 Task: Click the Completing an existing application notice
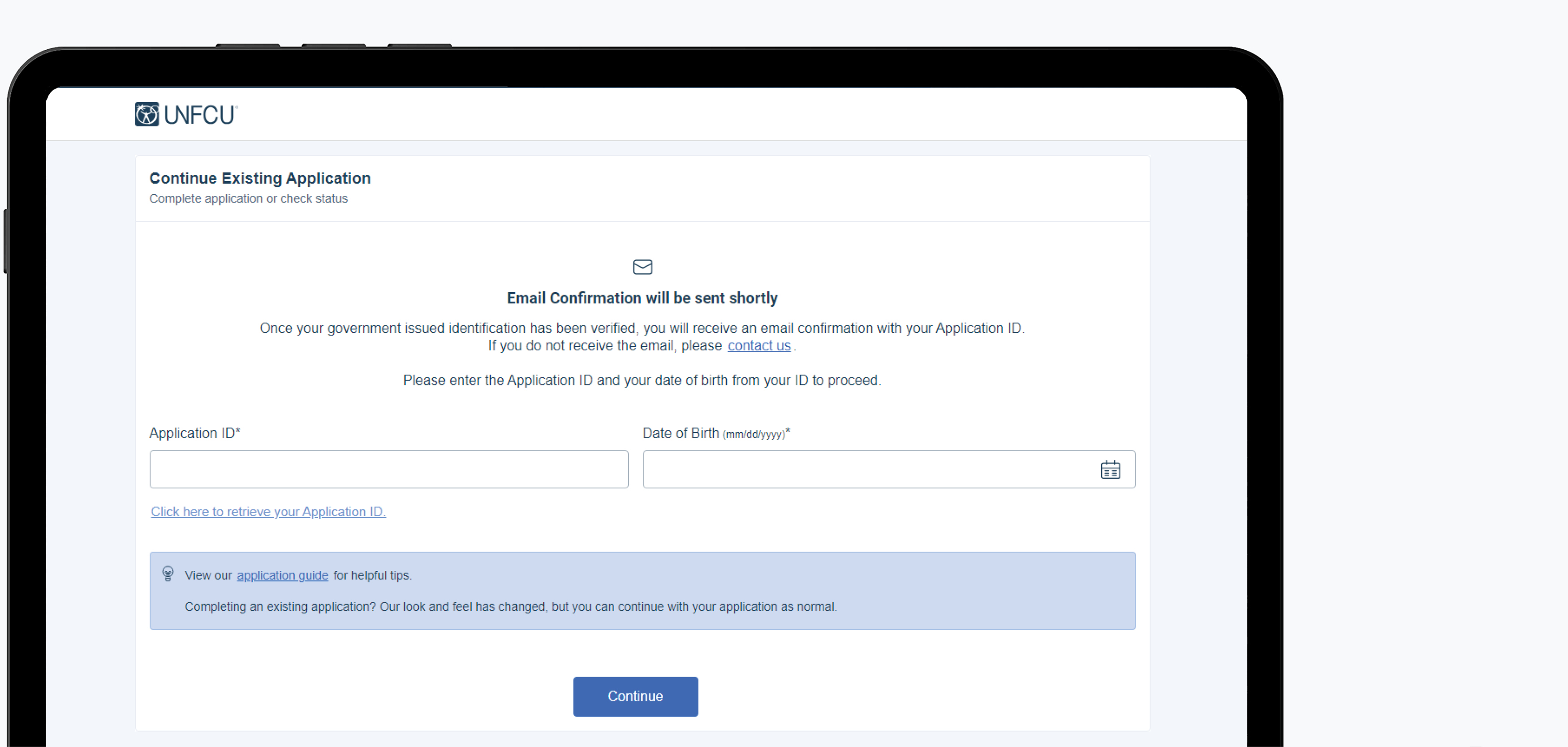[x=511, y=606]
